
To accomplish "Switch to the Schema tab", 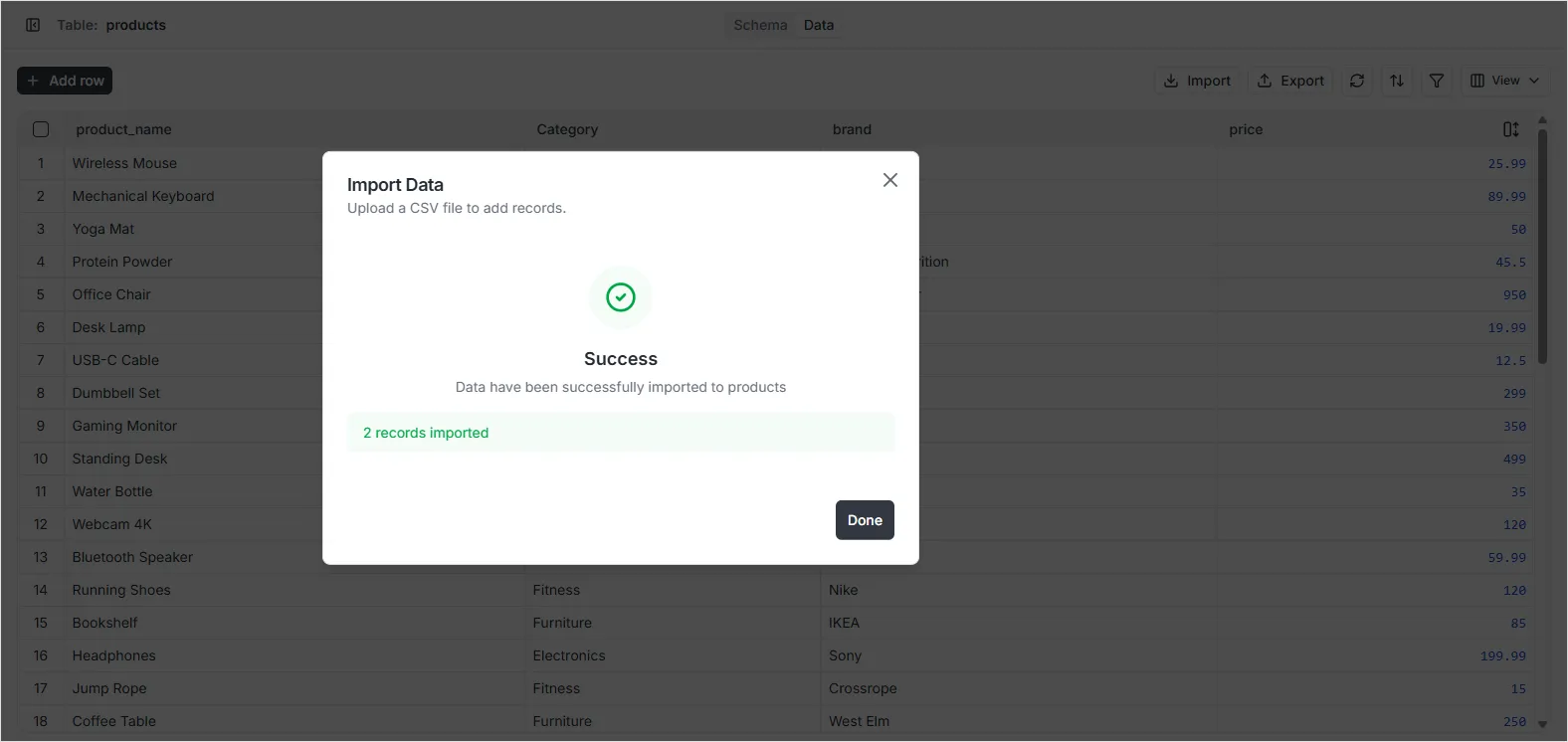I will click(x=760, y=25).
